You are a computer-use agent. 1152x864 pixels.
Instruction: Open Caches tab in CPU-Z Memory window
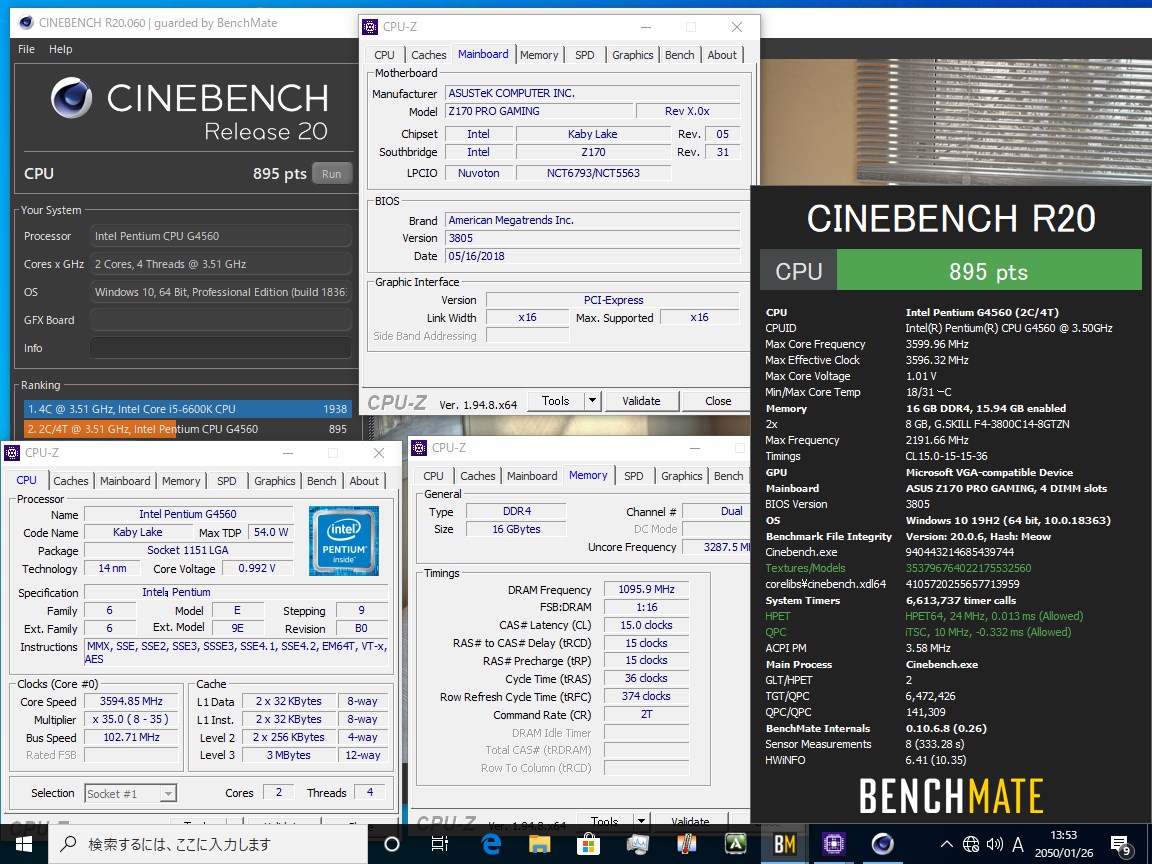[478, 476]
